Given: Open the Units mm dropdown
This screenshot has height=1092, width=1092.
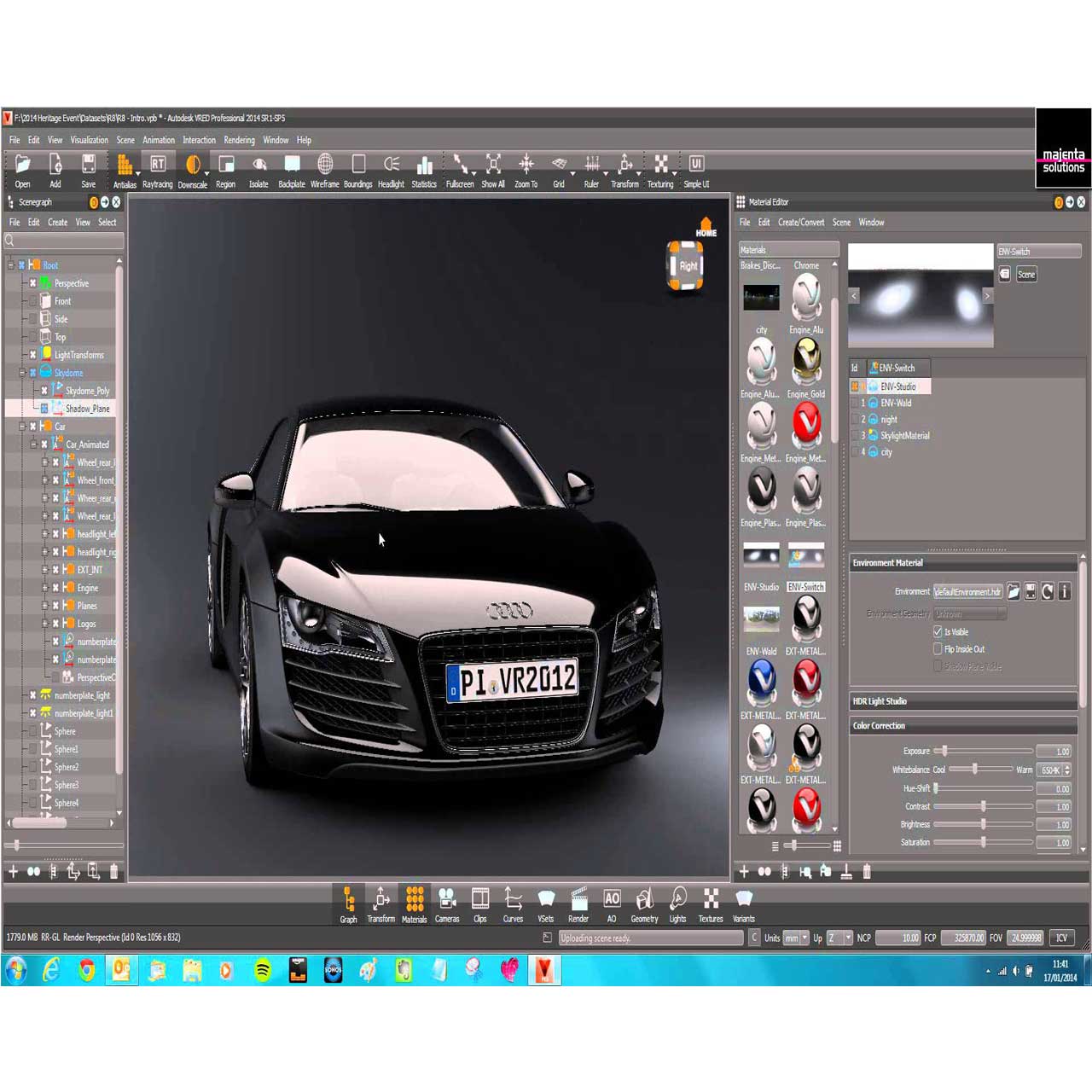Looking at the screenshot, I should [796, 938].
